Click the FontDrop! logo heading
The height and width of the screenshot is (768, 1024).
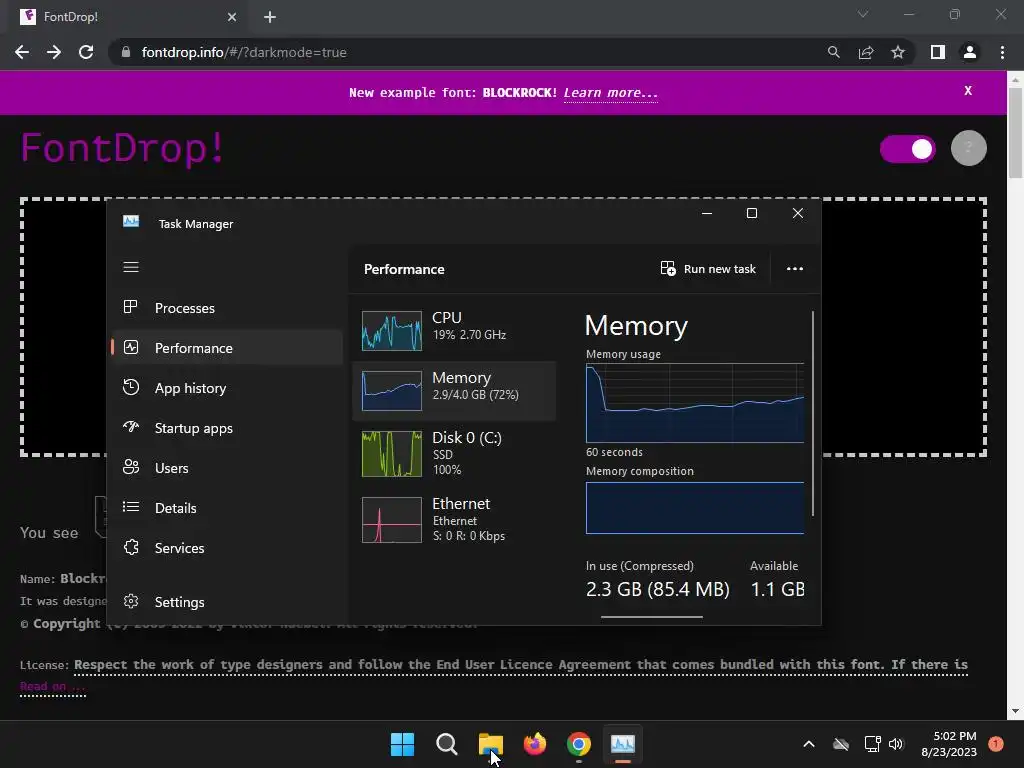click(x=123, y=148)
